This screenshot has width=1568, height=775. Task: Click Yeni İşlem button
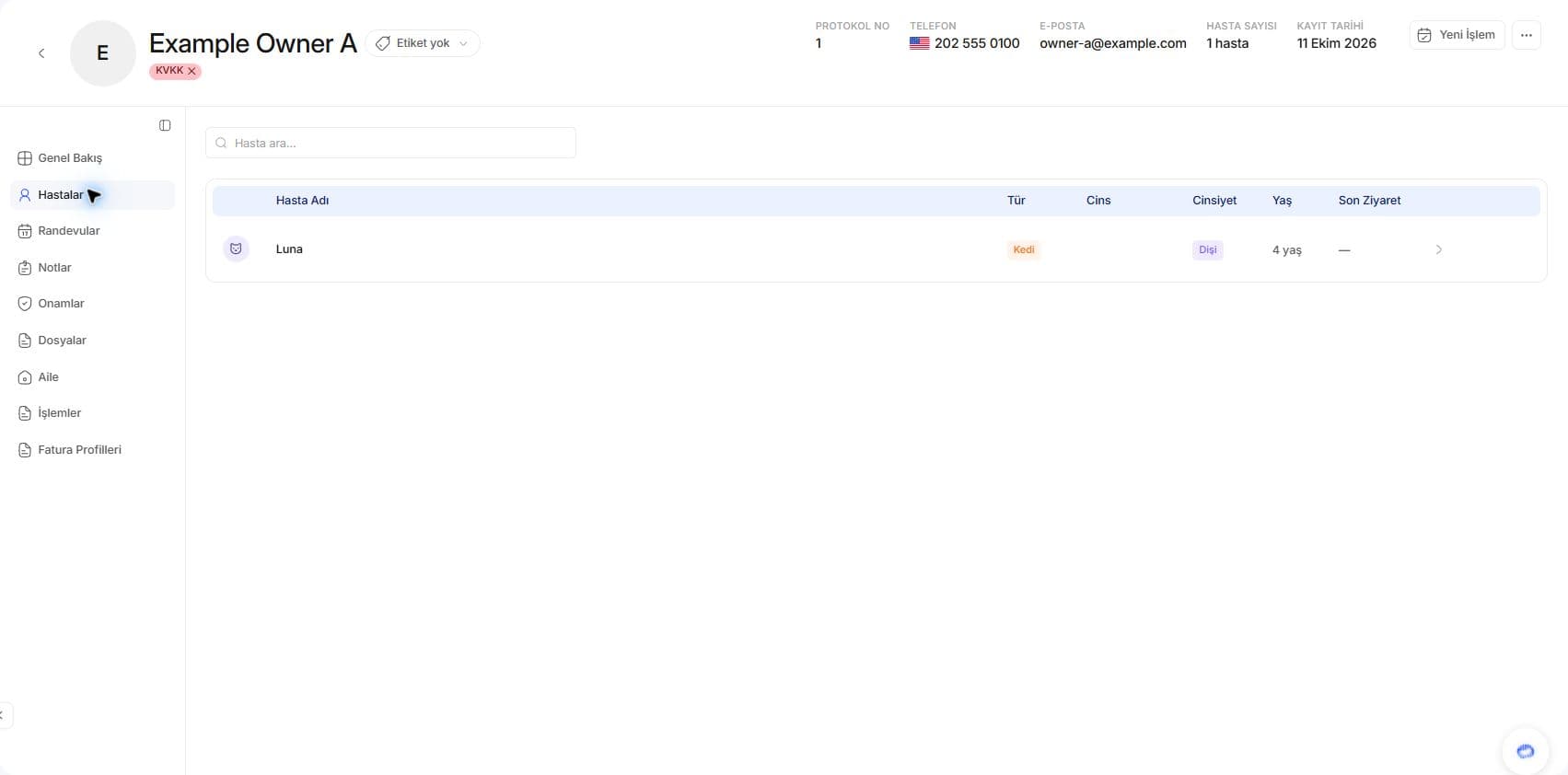point(1457,35)
